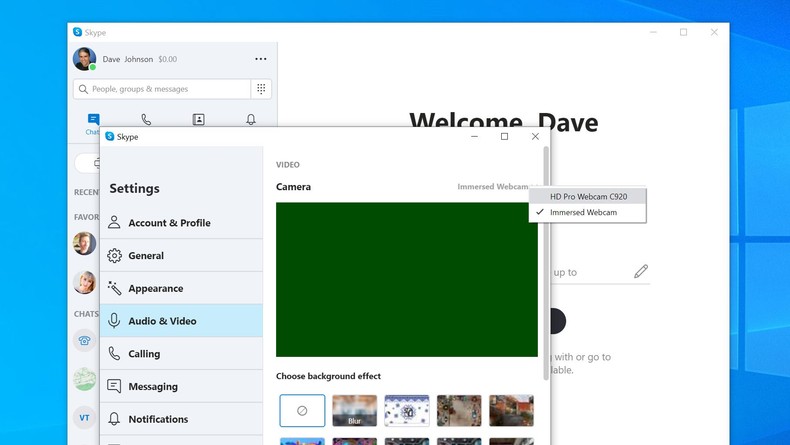The width and height of the screenshot is (790, 445).
Task: Open the dial pad icon beside search
Action: click(261, 89)
